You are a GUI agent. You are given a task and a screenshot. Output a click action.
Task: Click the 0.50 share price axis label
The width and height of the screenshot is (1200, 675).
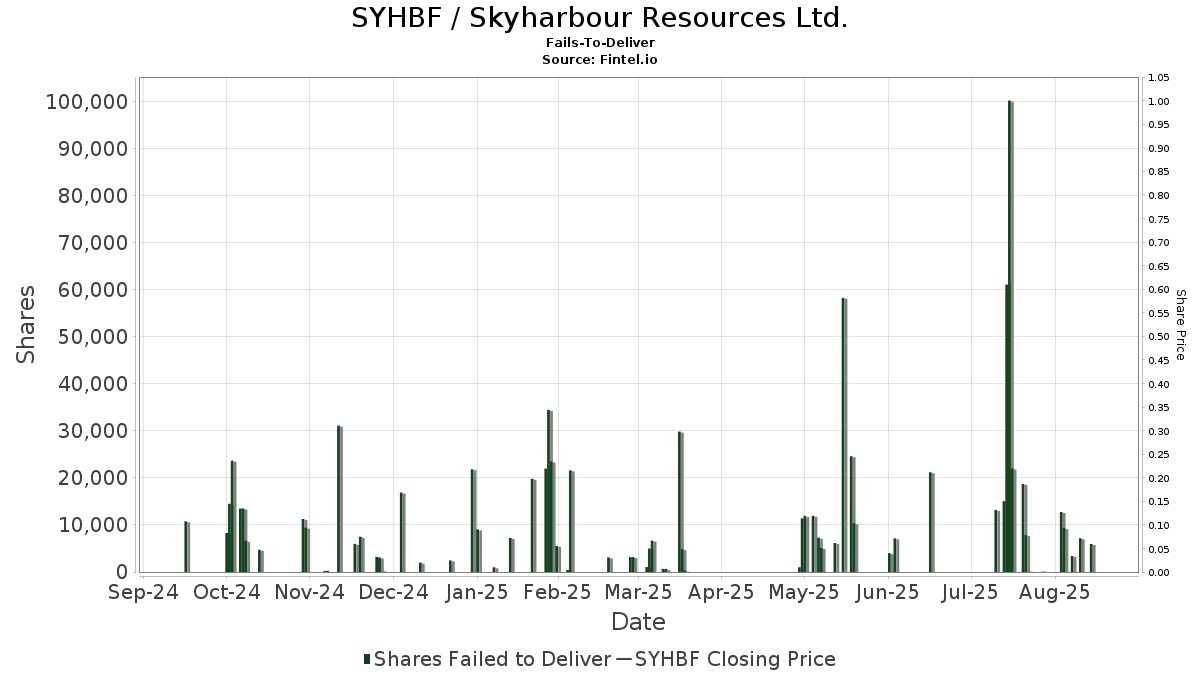point(1159,337)
